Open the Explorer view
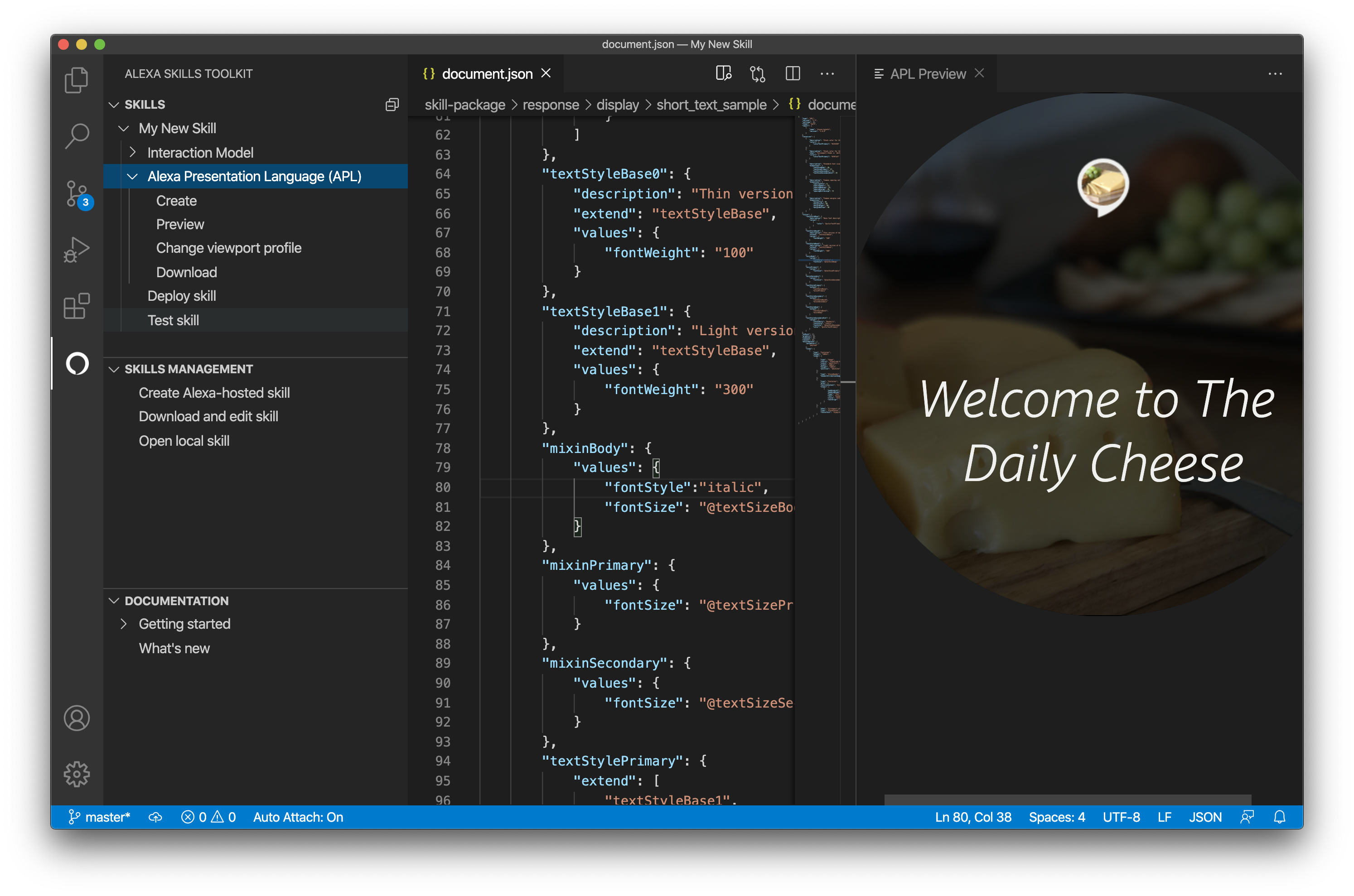This screenshot has height=896, width=1354. coord(76,79)
